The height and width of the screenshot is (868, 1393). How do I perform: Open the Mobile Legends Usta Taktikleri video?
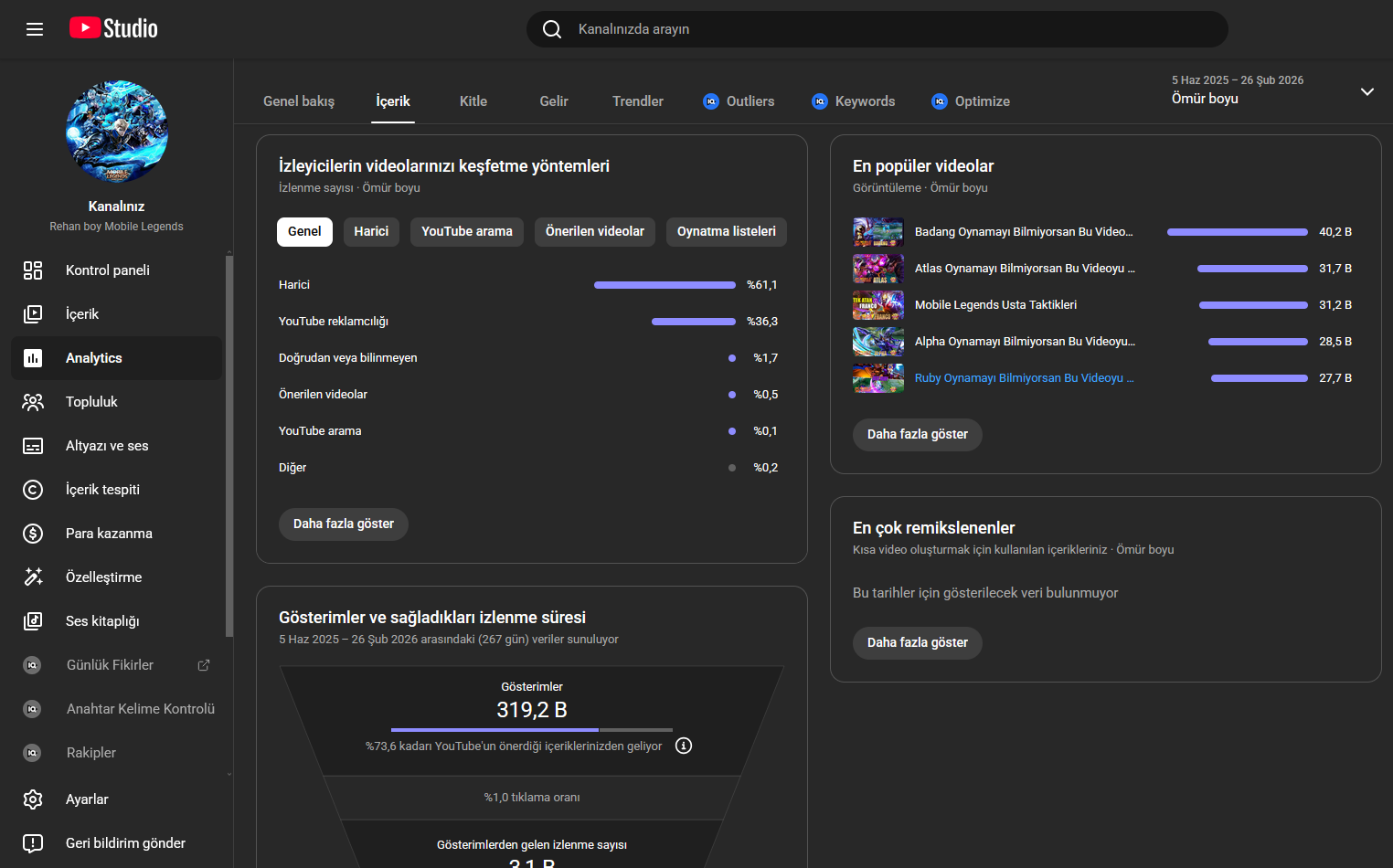[995, 305]
